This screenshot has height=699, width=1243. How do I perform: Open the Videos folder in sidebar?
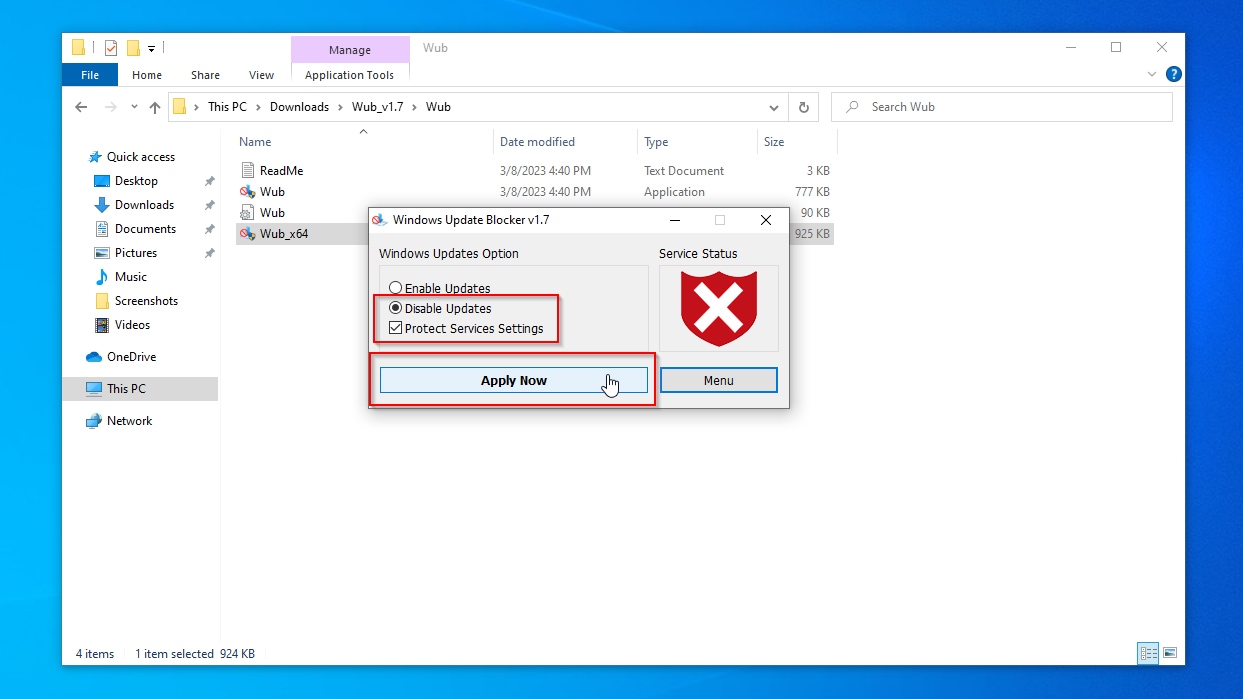pyautogui.click(x=132, y=325)
